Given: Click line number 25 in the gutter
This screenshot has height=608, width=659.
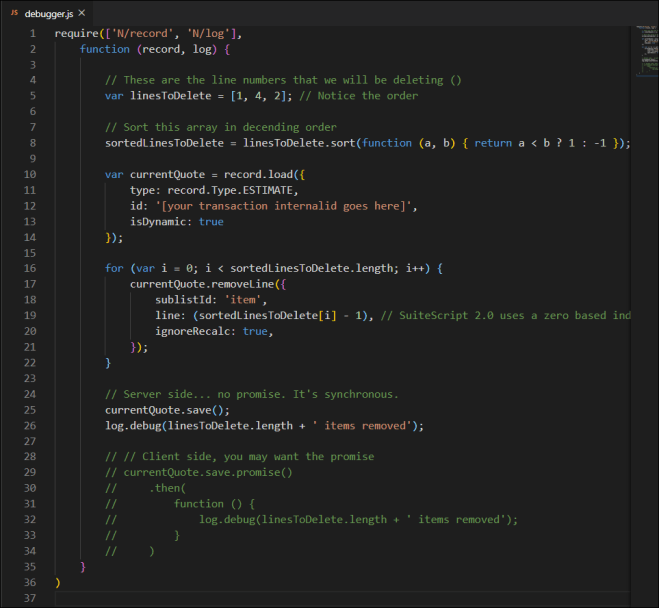Looking at the screenshot, I should click(x=30, y=410).
